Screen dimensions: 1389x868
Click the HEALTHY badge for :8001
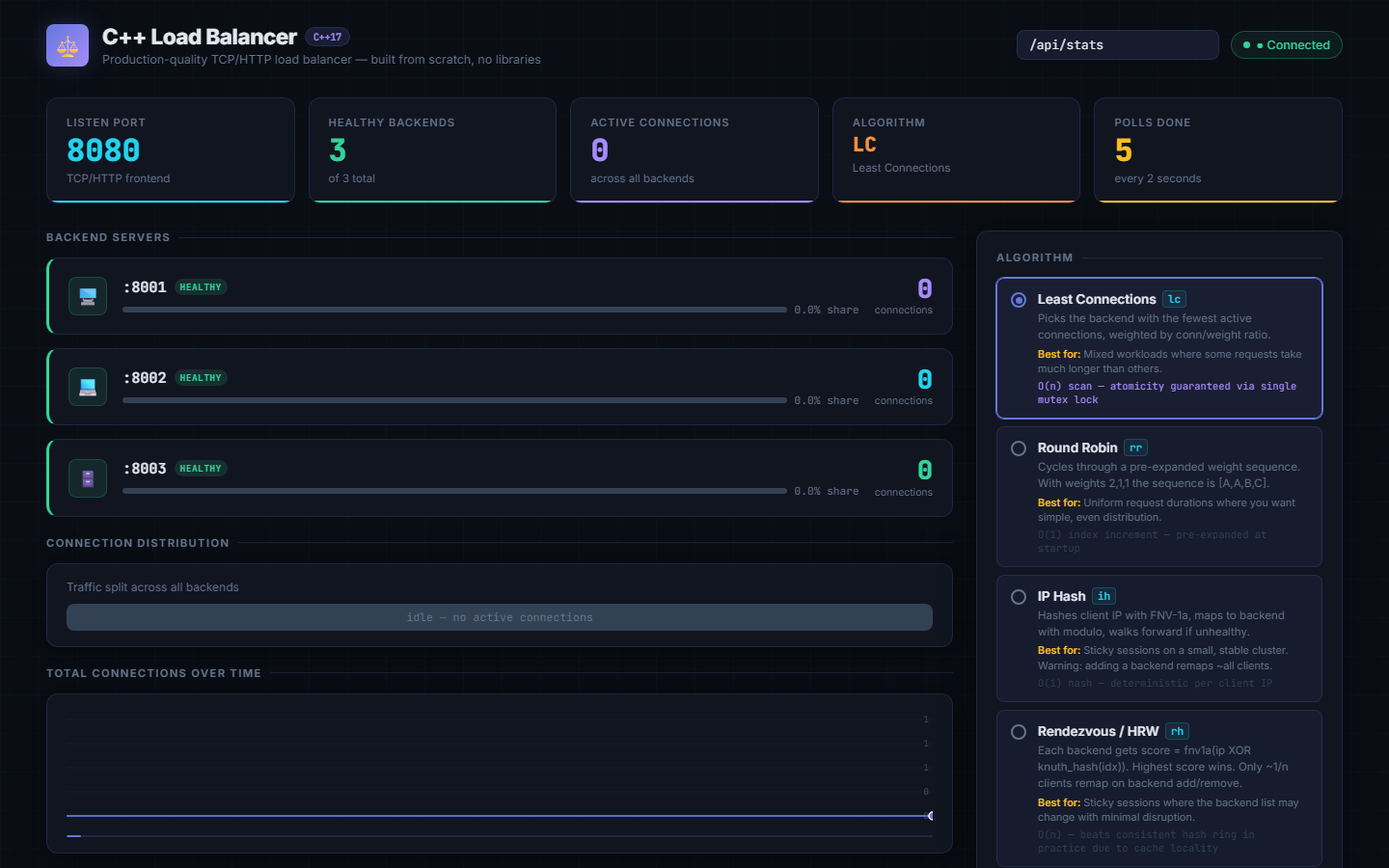click(x=201, y=287)
